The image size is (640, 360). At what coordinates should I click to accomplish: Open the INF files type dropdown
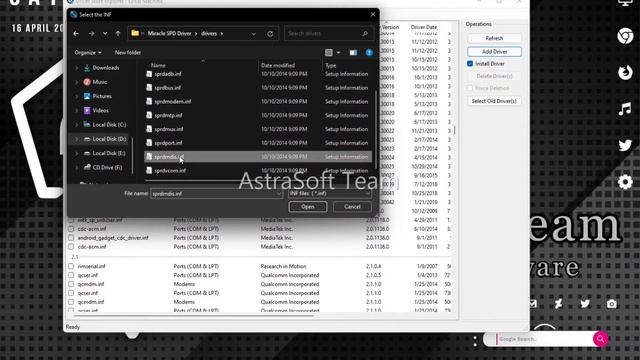[x=330, y=193]
